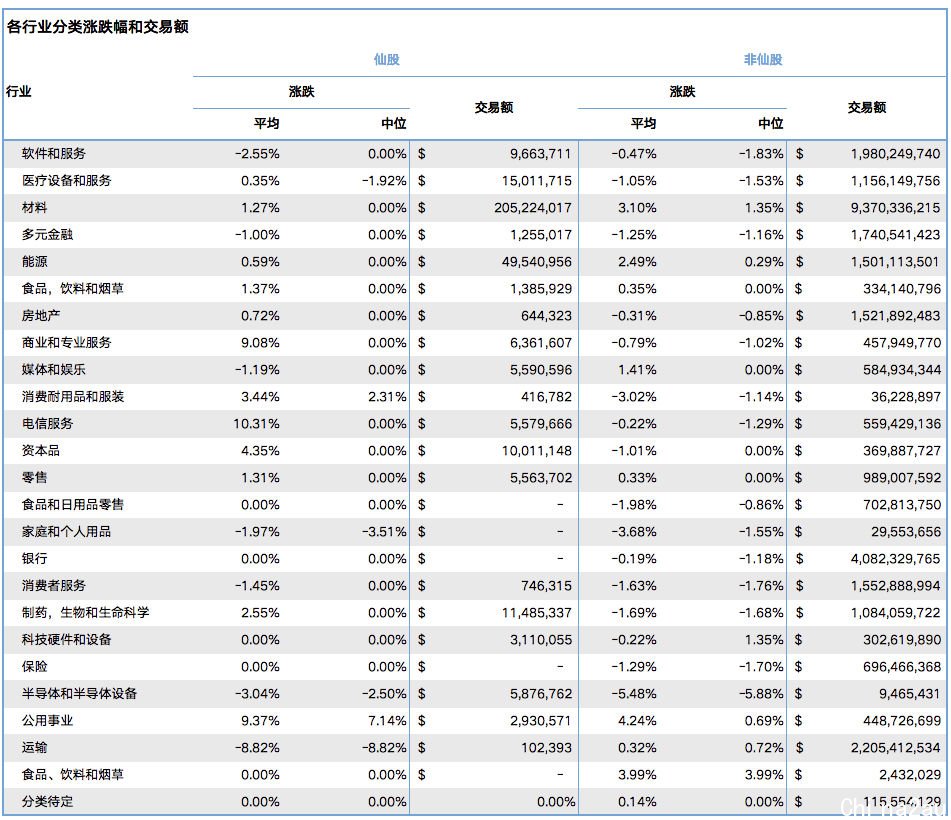Click the 非仙股 group header
Viewport: 951px width, 820px height.
pyautogui.click(x=763, y=59)
